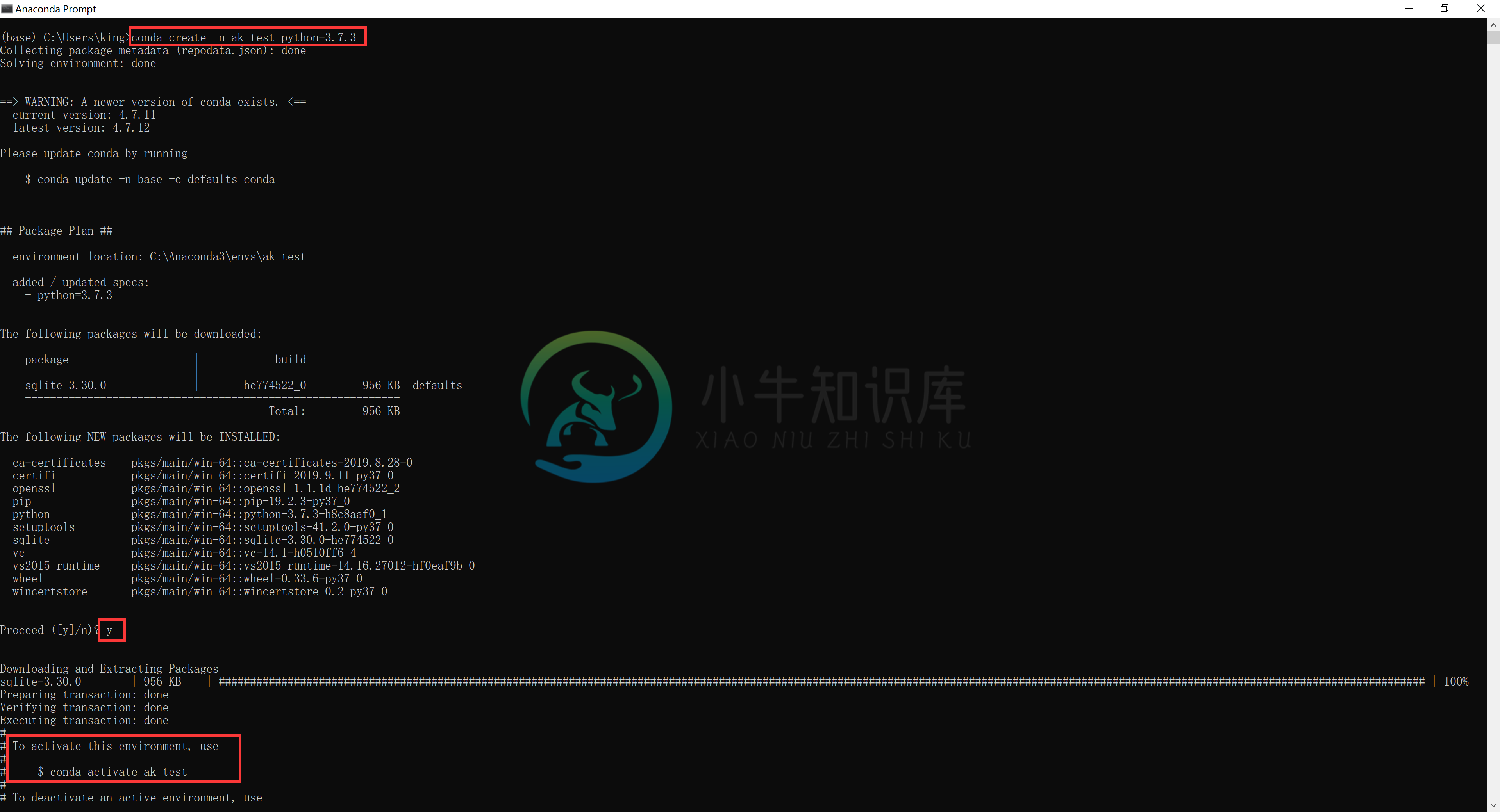Screen dimensions: 1500x812
Task: Click the 'build' column header
Action: coord(291,360)
